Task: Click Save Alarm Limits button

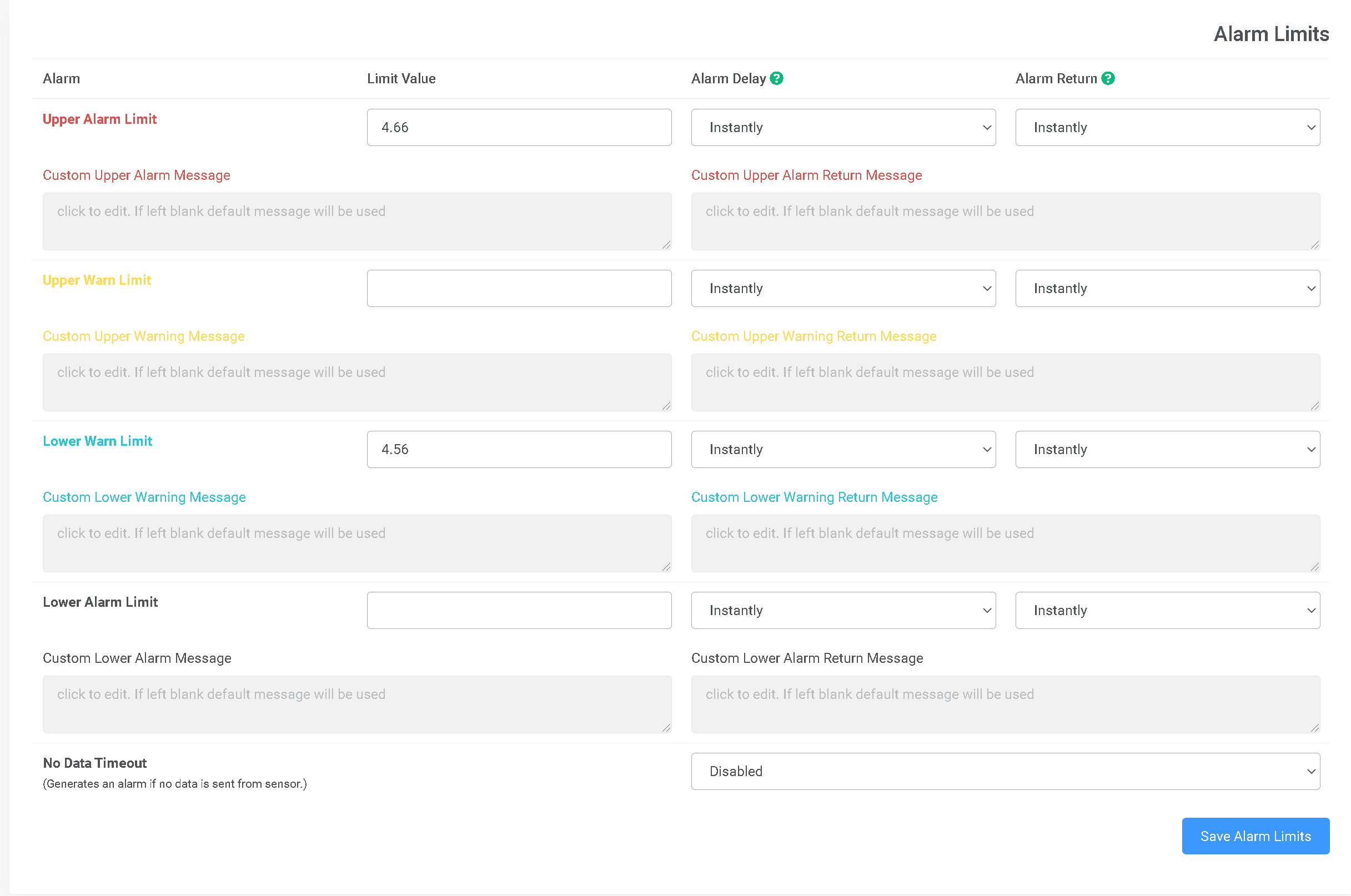Action: coord(1255,836)
